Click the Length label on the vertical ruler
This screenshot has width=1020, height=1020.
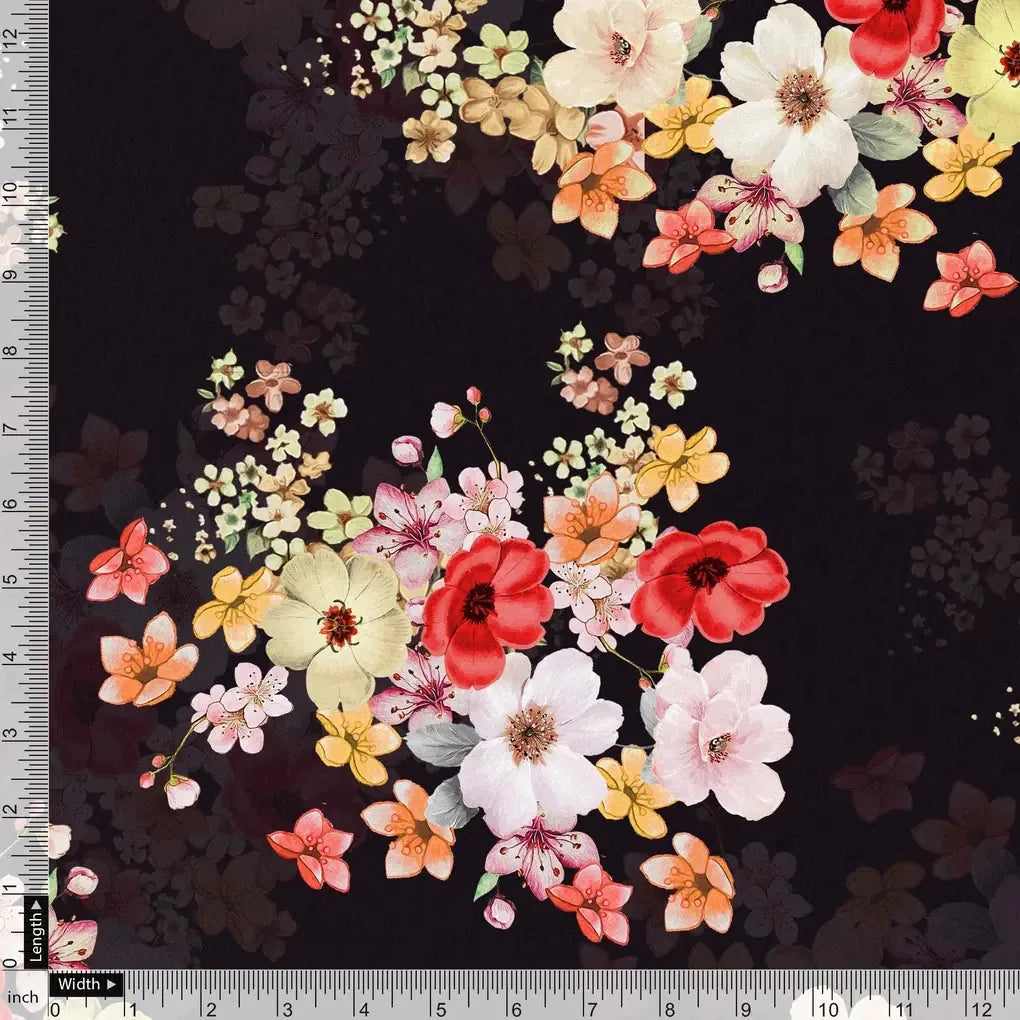[x=35, y=937]
